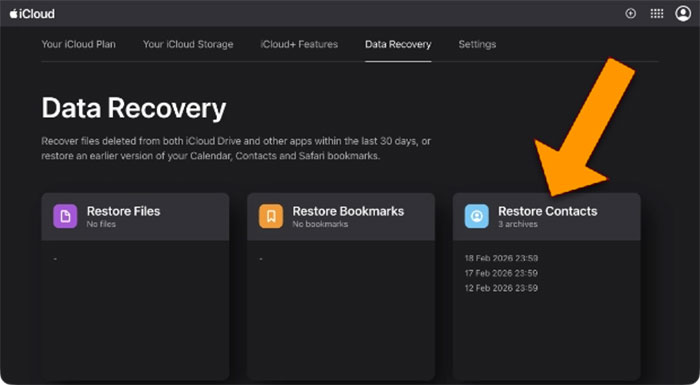Screen dimensions: 700x385
Task: Select the 18 Feb 2026 23:59 archive
Action: coord(501,258)
